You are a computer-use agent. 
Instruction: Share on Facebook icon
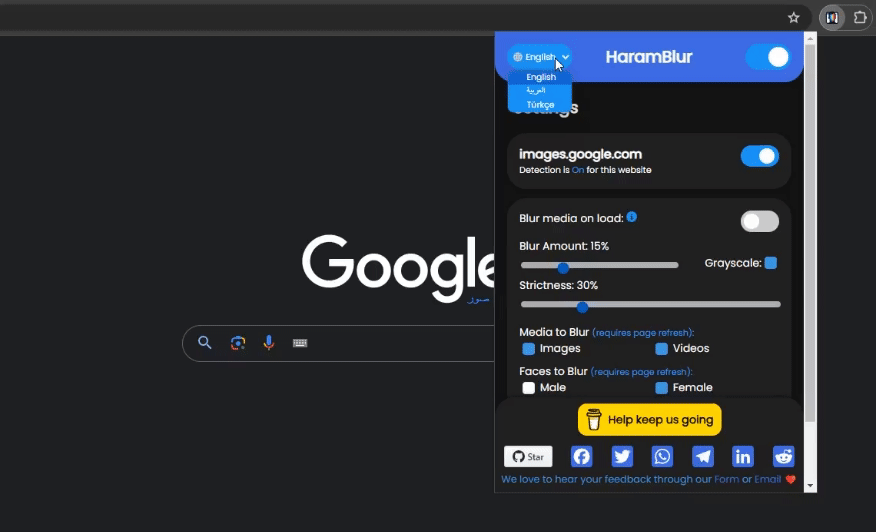coord(582,457)
